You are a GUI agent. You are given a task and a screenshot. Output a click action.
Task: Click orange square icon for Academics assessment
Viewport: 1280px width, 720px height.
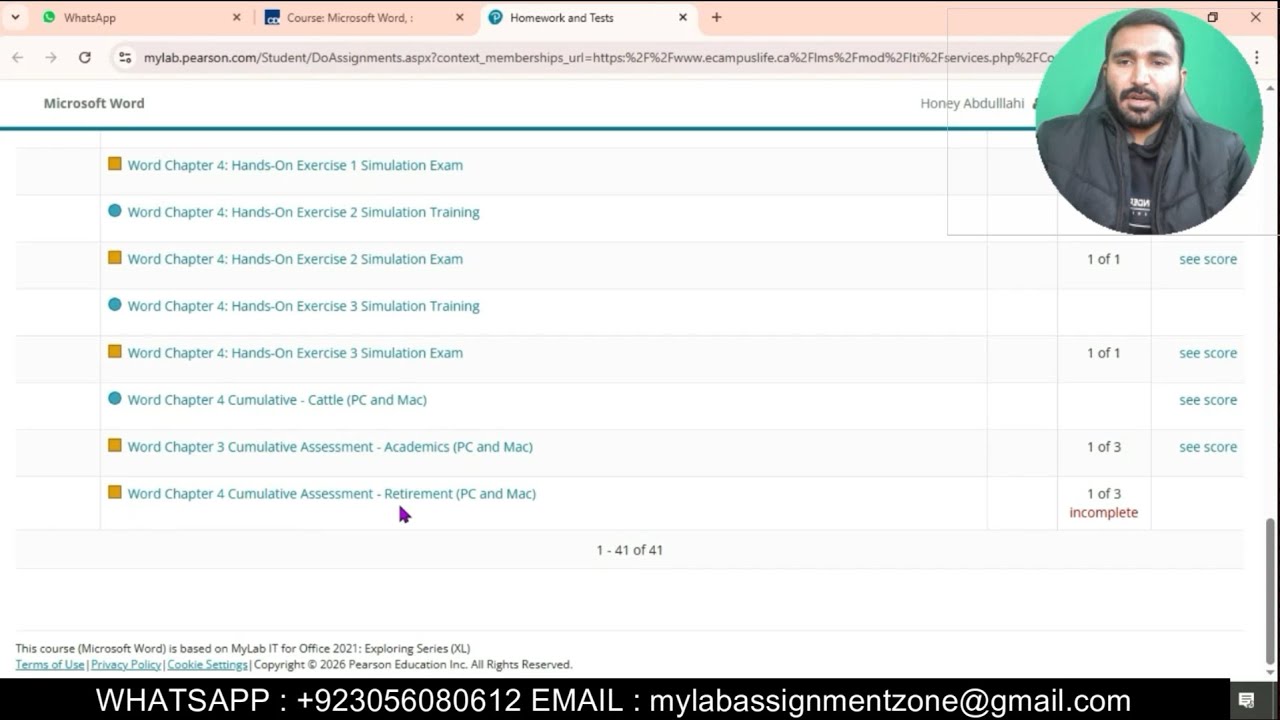[115, 446]
